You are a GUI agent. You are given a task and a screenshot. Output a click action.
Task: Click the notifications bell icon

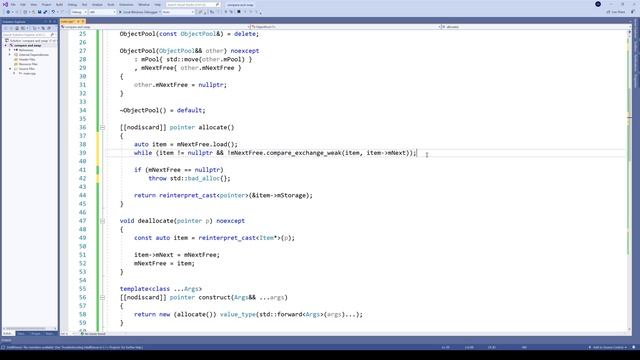click(634, 347)
